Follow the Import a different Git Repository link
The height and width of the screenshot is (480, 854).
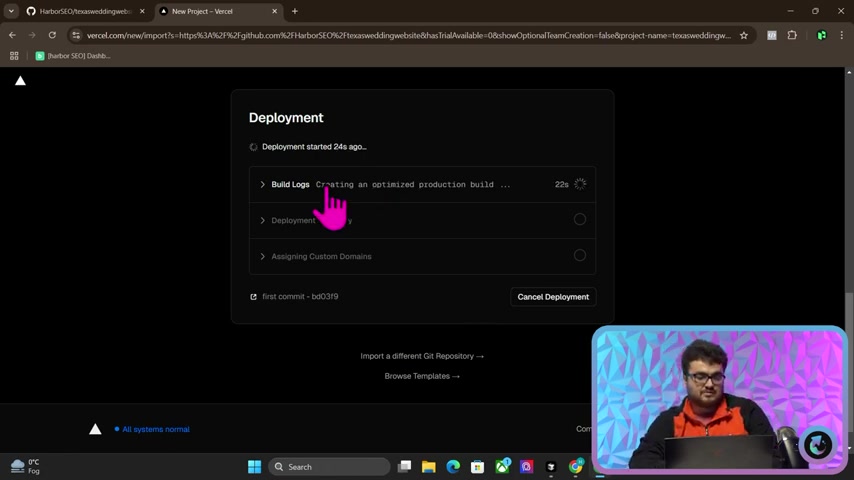[422, 356]
